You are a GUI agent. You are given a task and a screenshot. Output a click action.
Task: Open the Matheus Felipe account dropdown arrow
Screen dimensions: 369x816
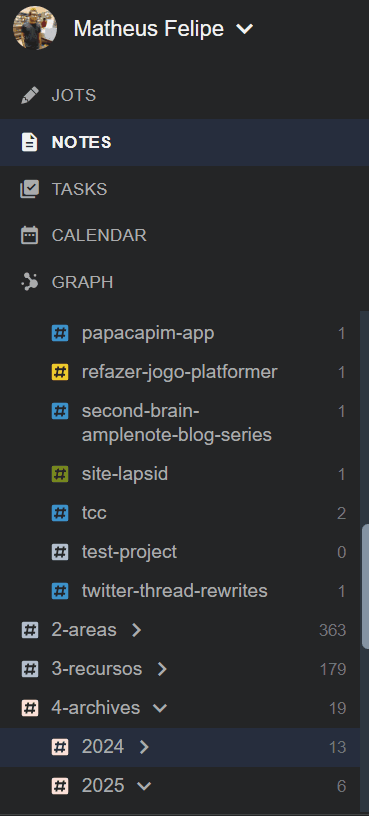[245, 29]
